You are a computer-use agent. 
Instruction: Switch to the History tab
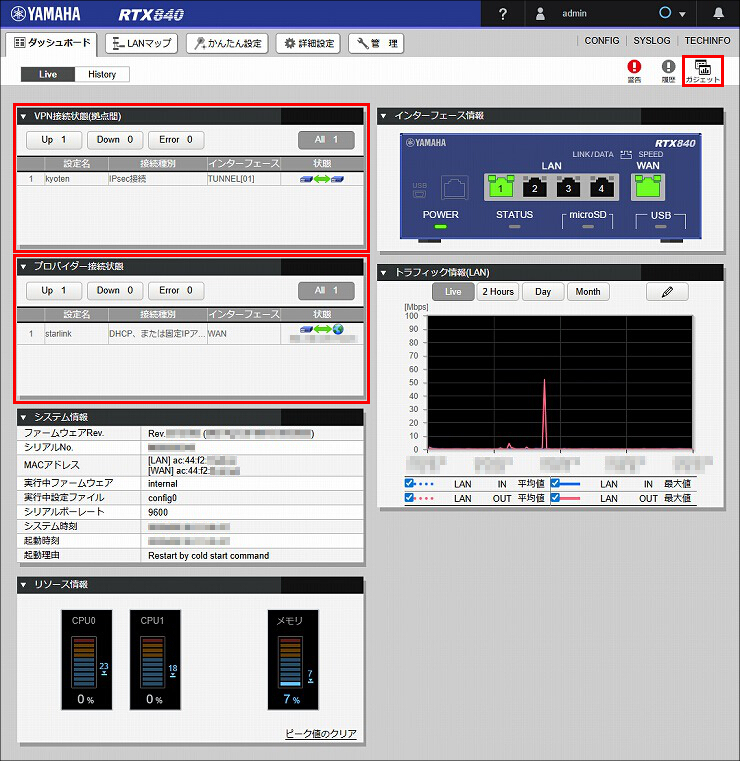[102, 74]
